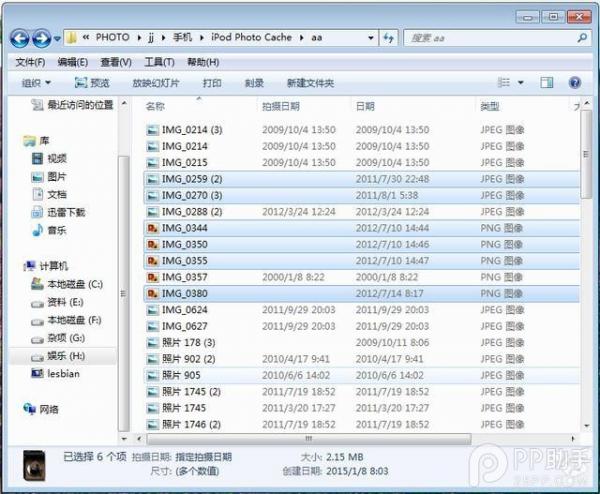This screenshot has width=600, height=494.
Task: Click the folder icon in address bar
Action: [x=71, y=37]
